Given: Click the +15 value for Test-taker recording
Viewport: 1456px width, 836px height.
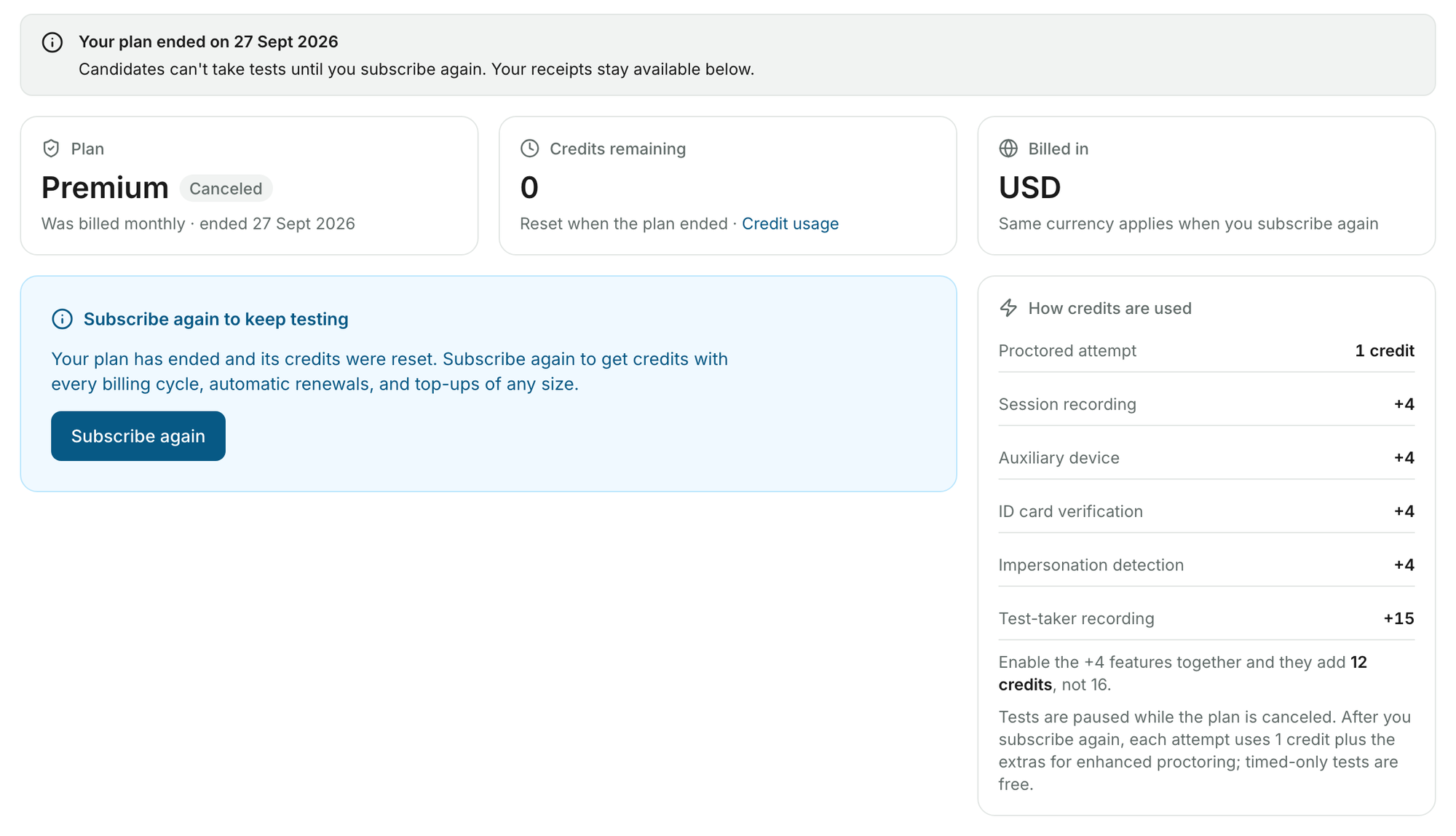Looking at the screenshot, I should pyautogui.click(x=1398, y=619).
